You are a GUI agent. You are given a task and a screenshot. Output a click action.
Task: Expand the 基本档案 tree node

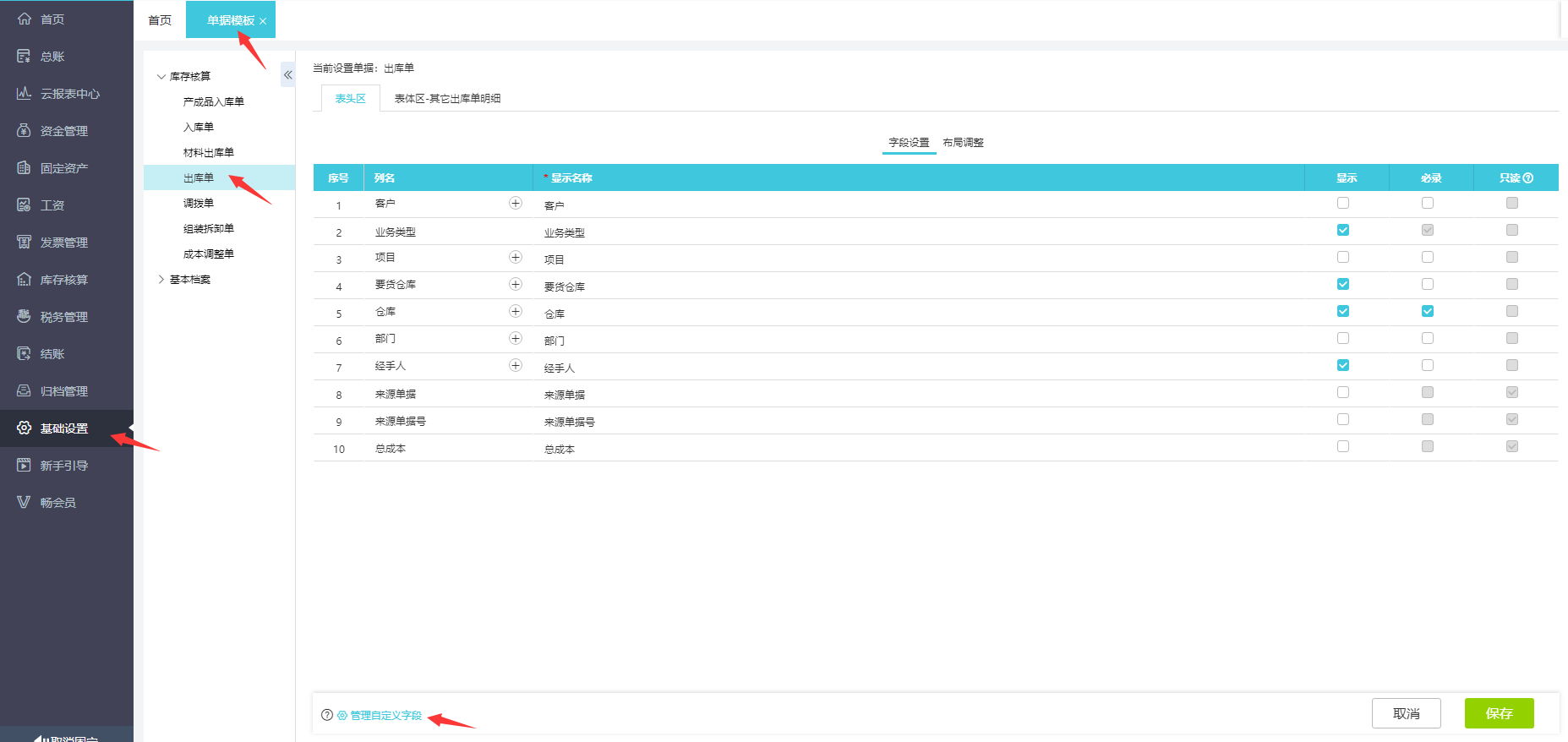pos(161,280)
